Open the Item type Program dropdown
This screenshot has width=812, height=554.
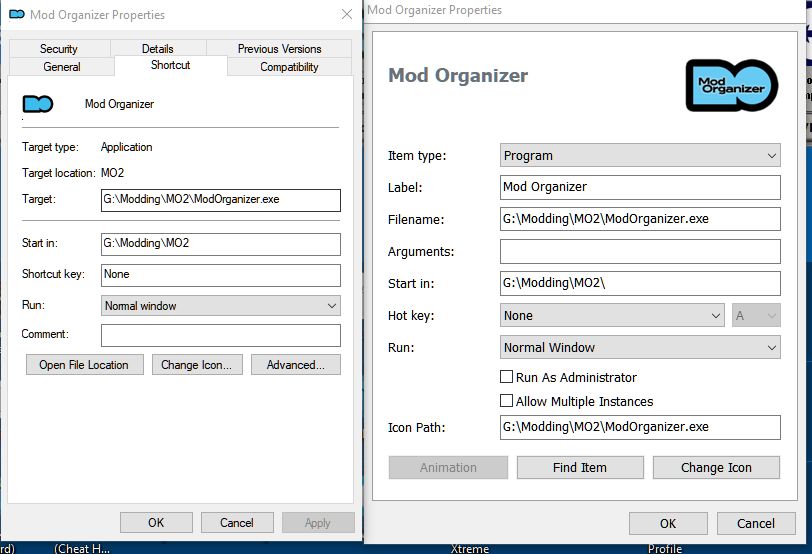click(x=640, y=156)
